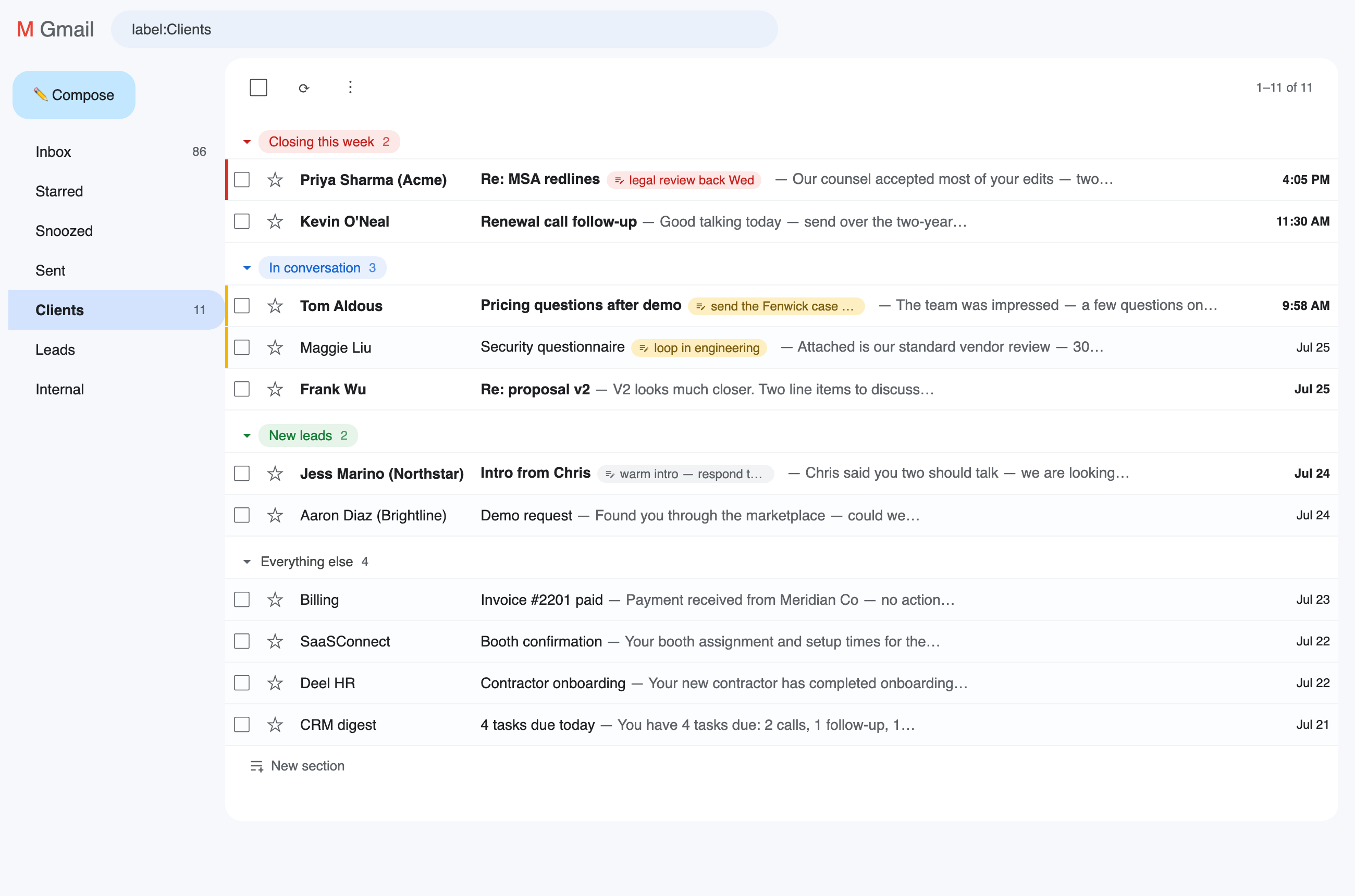The image size is (1355, 896).
Task: Star the Aaron Diaz (Brightline) email
Action: (275, 515)
